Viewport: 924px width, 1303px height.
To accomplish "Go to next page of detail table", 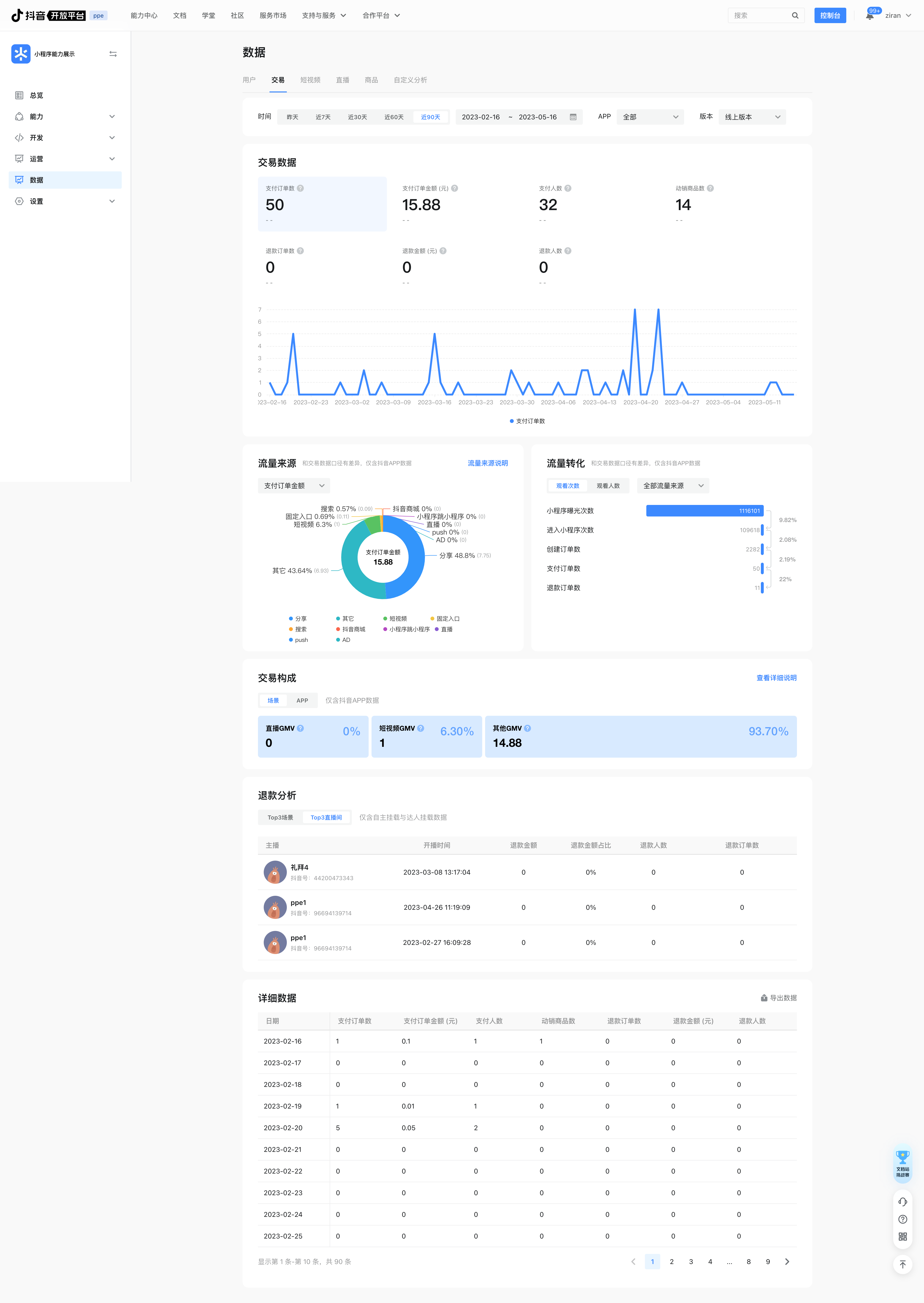I will (x=787, y=1261).
